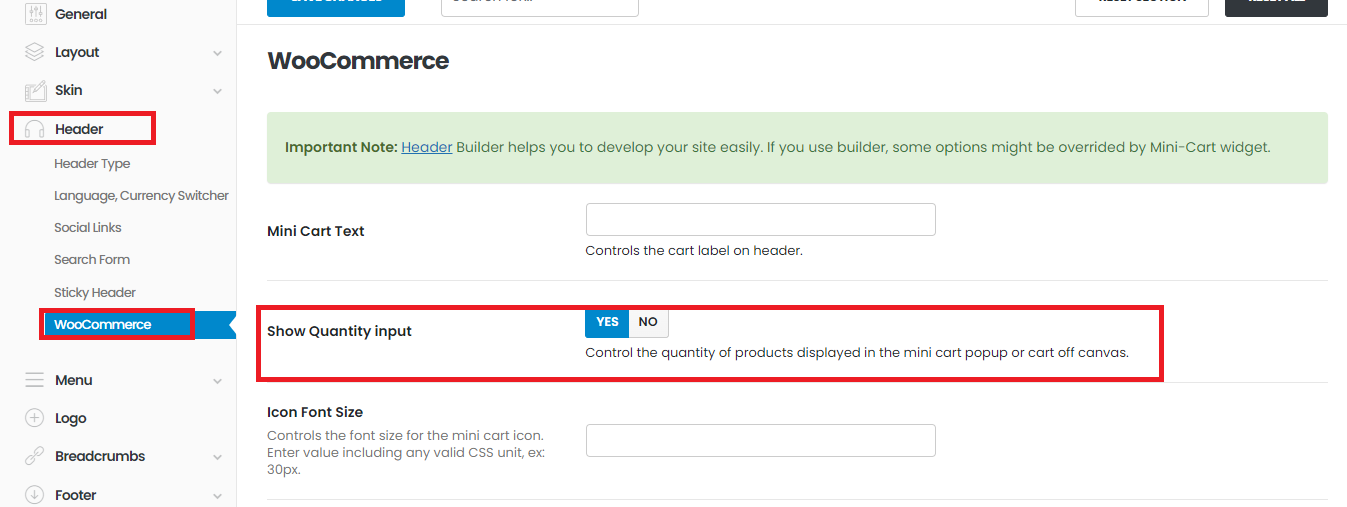Image resolution: width=1347 pixels, height=507 pixels.
Task: Follow the Header link in the Important Note
Action: [427, 147]
